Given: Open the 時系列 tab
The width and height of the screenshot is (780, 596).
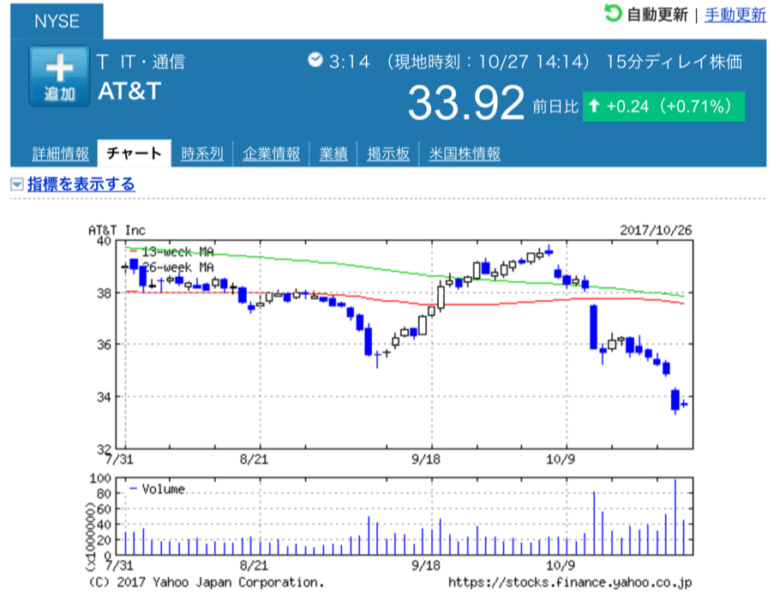Looking at the screenshot, I should point(202,154).
